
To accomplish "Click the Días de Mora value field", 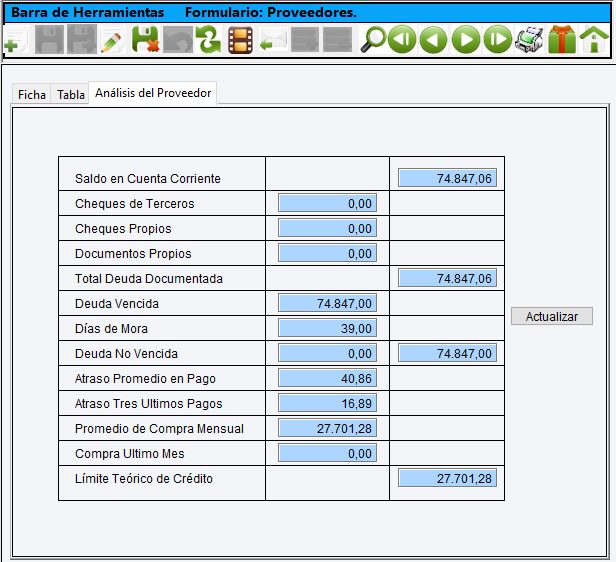I will (x=327, y=328).
